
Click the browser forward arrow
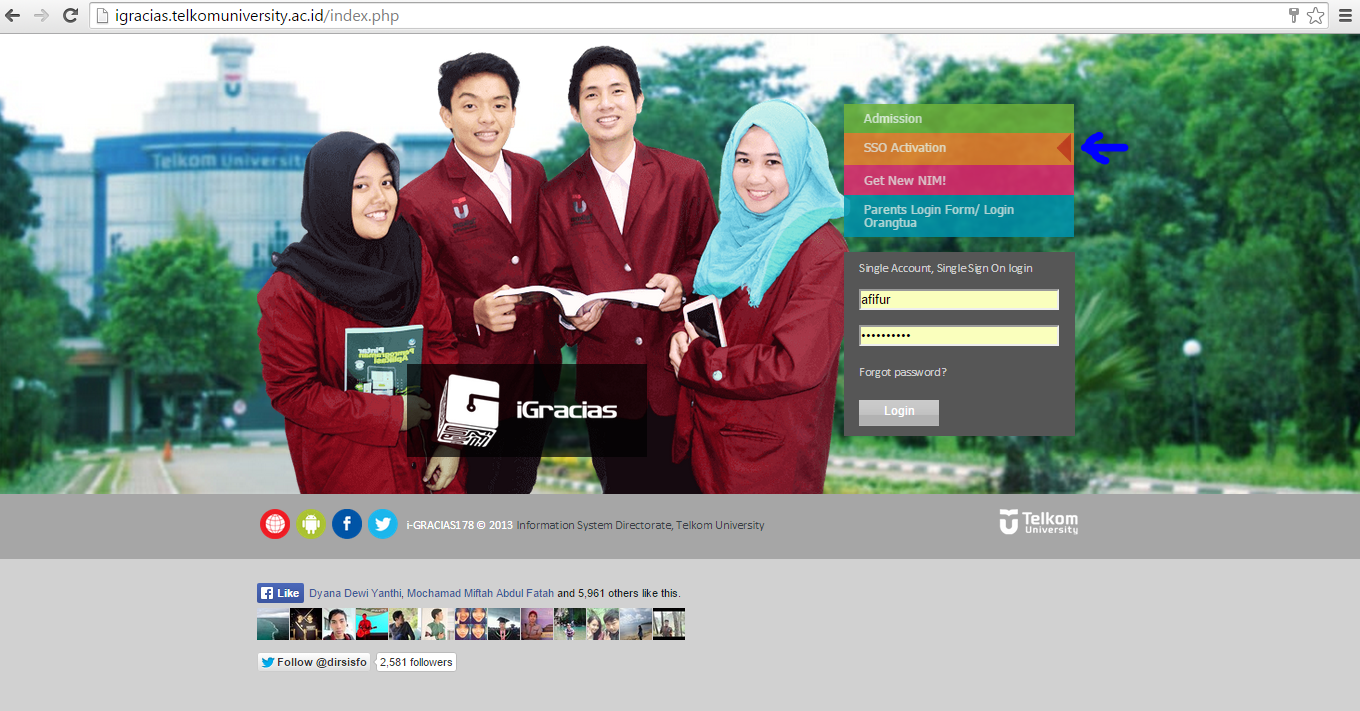pyautogui.click(x=42, y=16)
